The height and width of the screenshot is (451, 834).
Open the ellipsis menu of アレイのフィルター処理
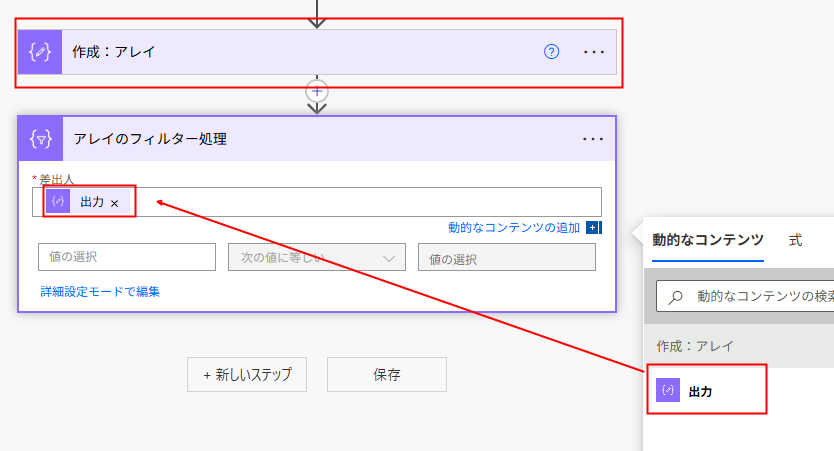point(593,139)
